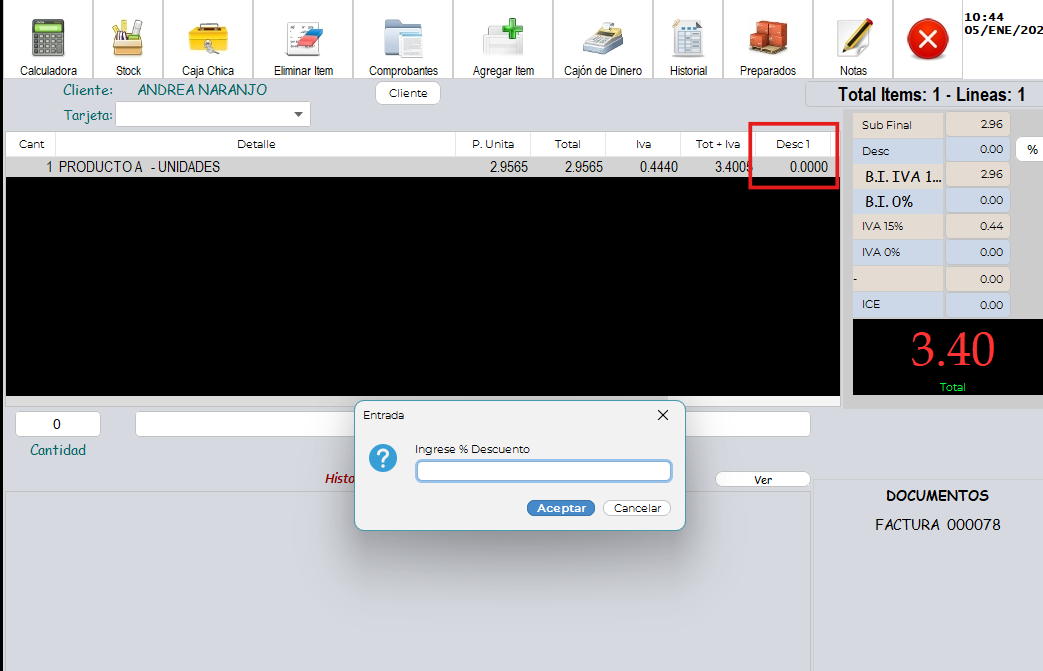Click the Eliminar Item icon
1043x671 pixels.
point(303,40)
